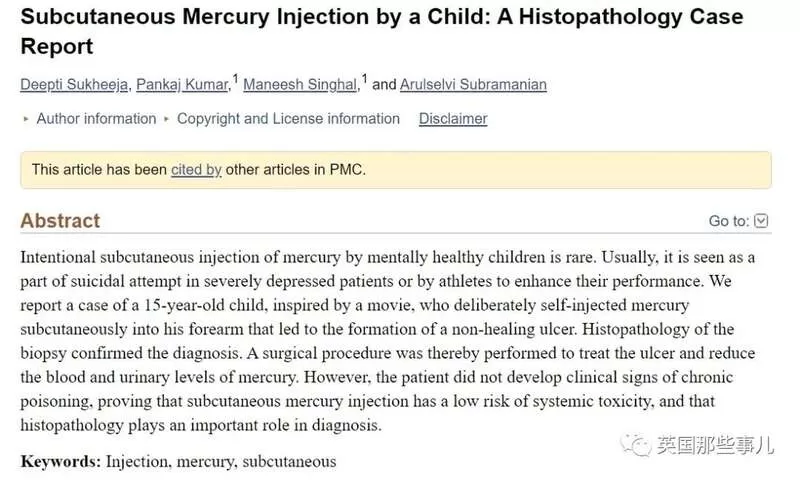This screenshot has height=480, width=800.
Task: Follow the 'cited by' link
Action: [196, 170]
